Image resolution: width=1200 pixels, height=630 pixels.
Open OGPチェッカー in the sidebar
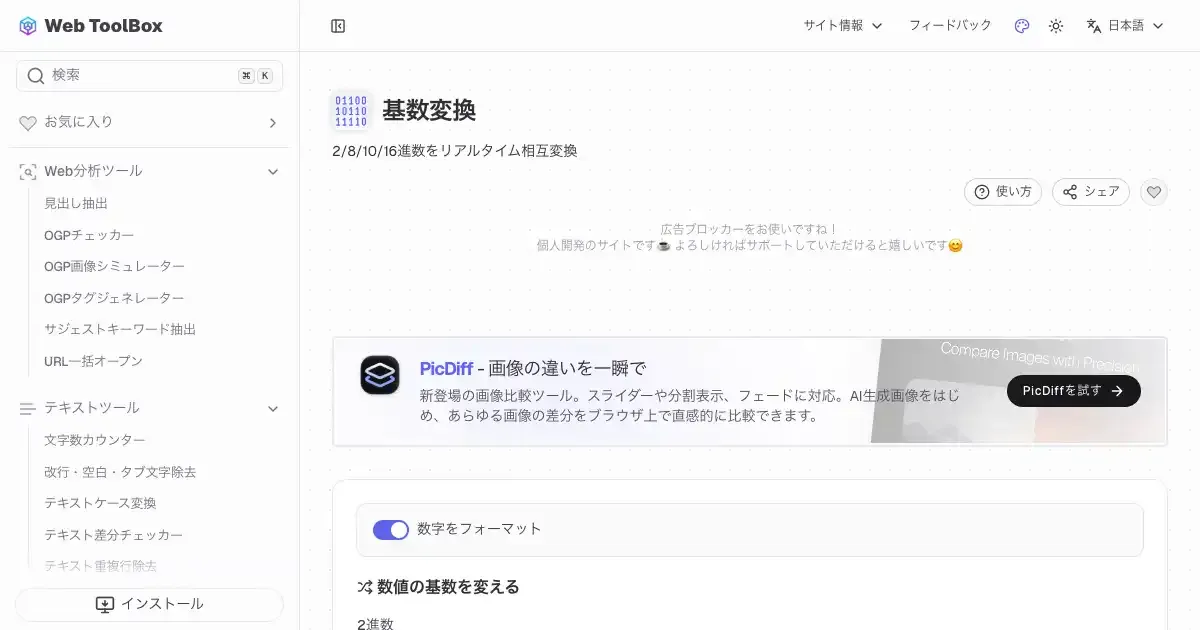coord(89,235)
